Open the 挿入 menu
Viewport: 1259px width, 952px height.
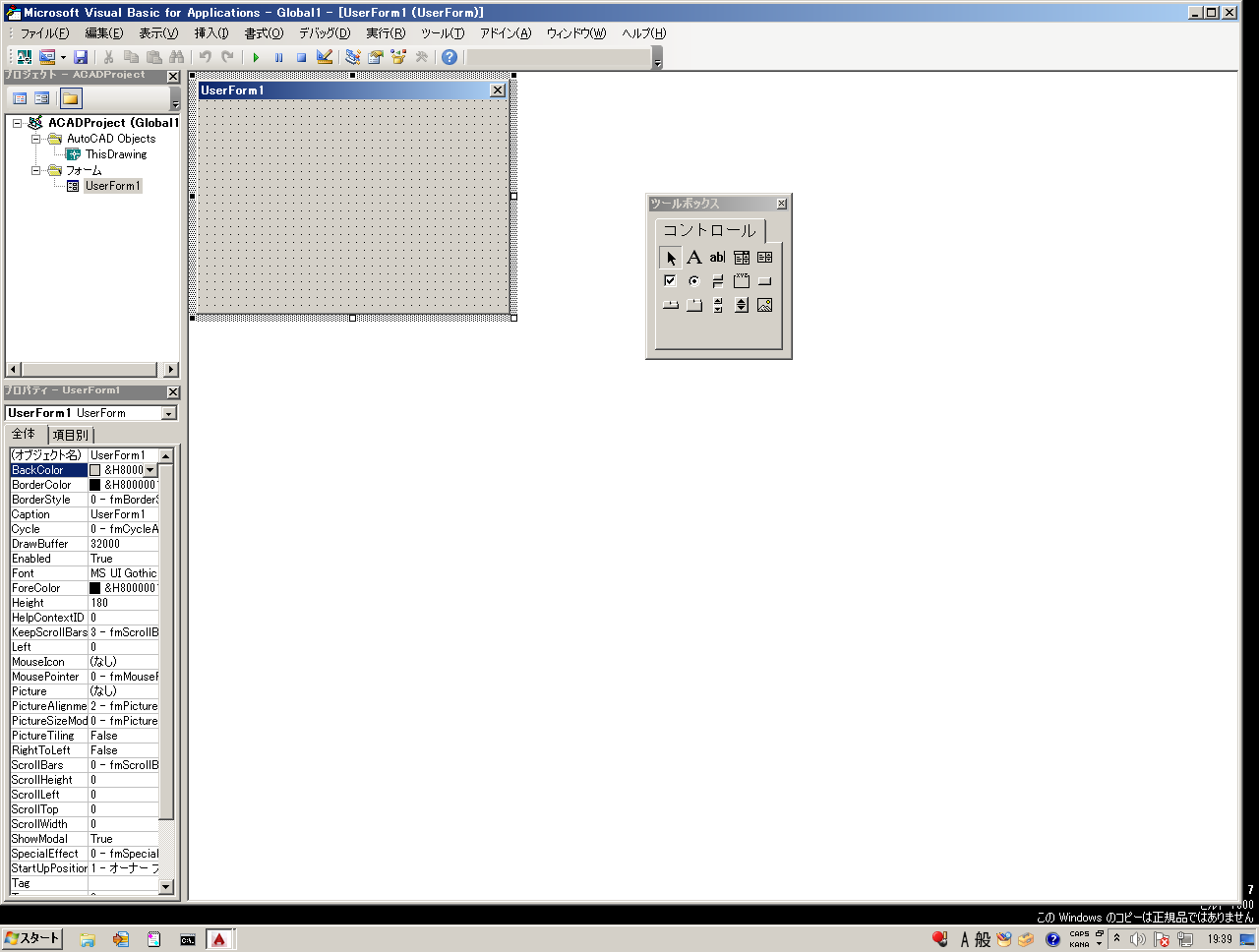tap(211, 33)
